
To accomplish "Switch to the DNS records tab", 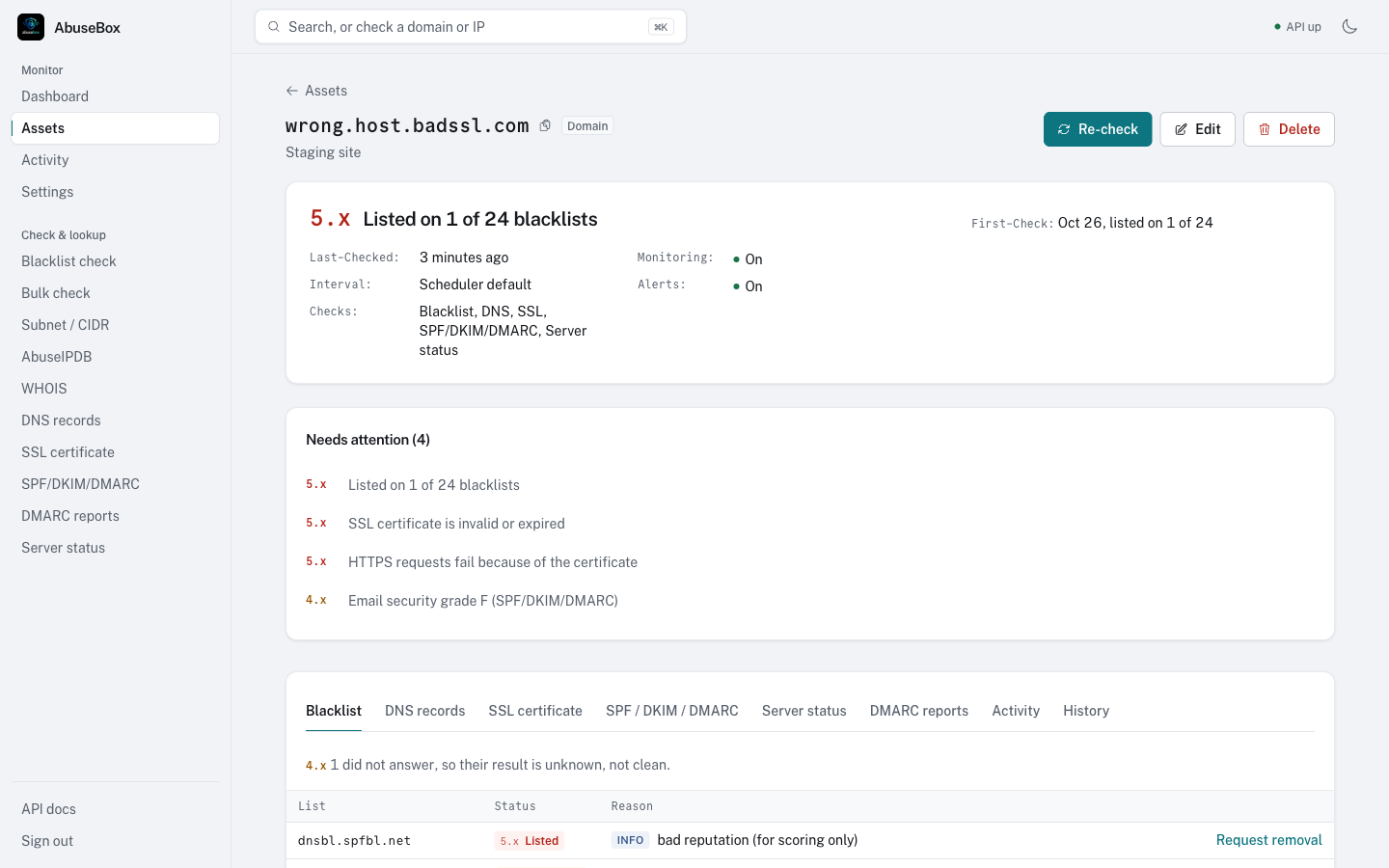I will pyautogui.click(x=424, y=711).
